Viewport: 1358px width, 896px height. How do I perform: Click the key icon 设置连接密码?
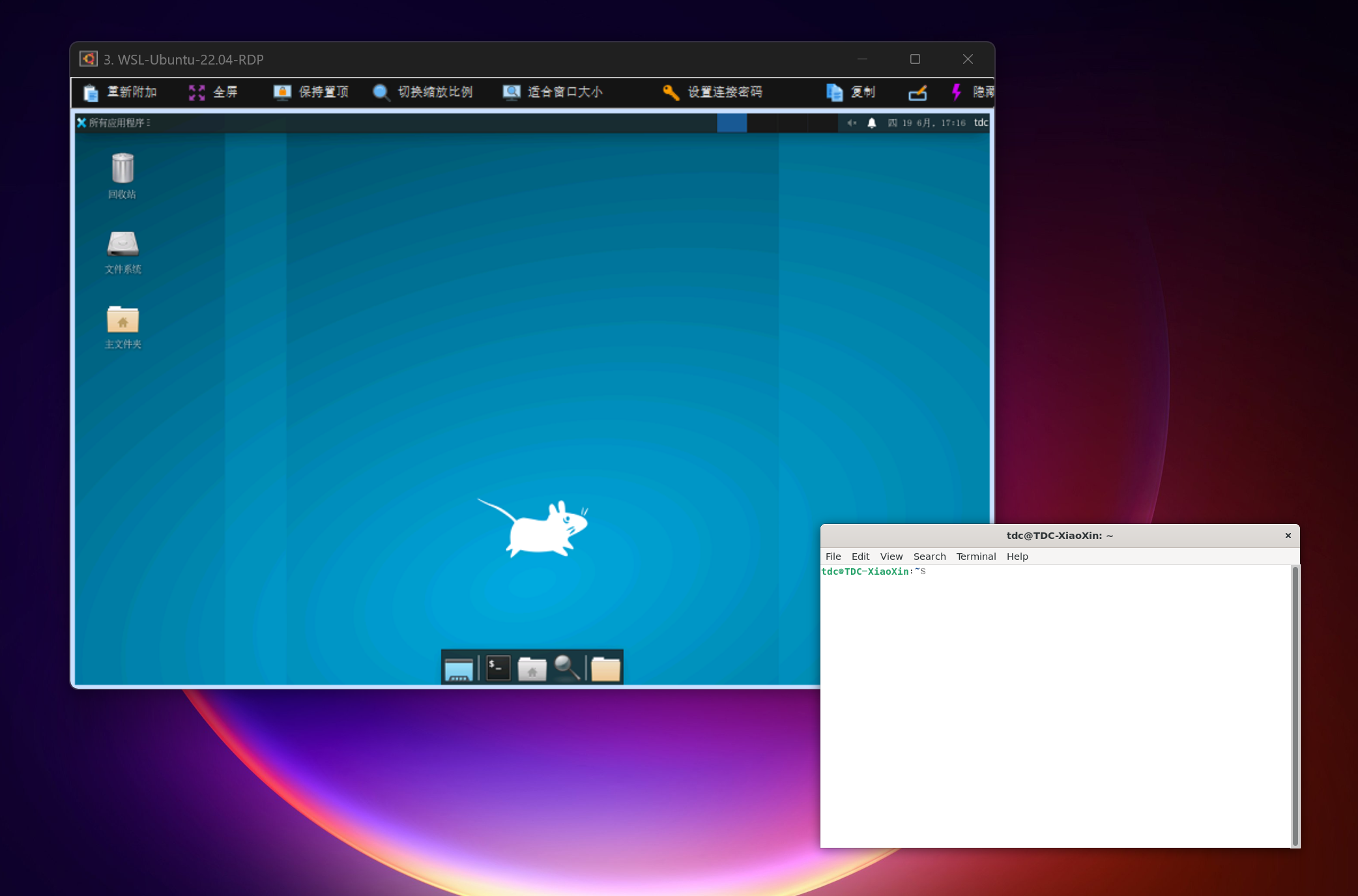712,93
